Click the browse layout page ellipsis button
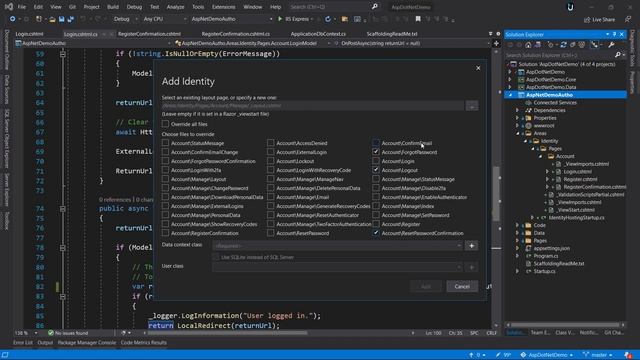Image resolution: width=640 pixels, height=360 pixels. (x=472, y=106)
